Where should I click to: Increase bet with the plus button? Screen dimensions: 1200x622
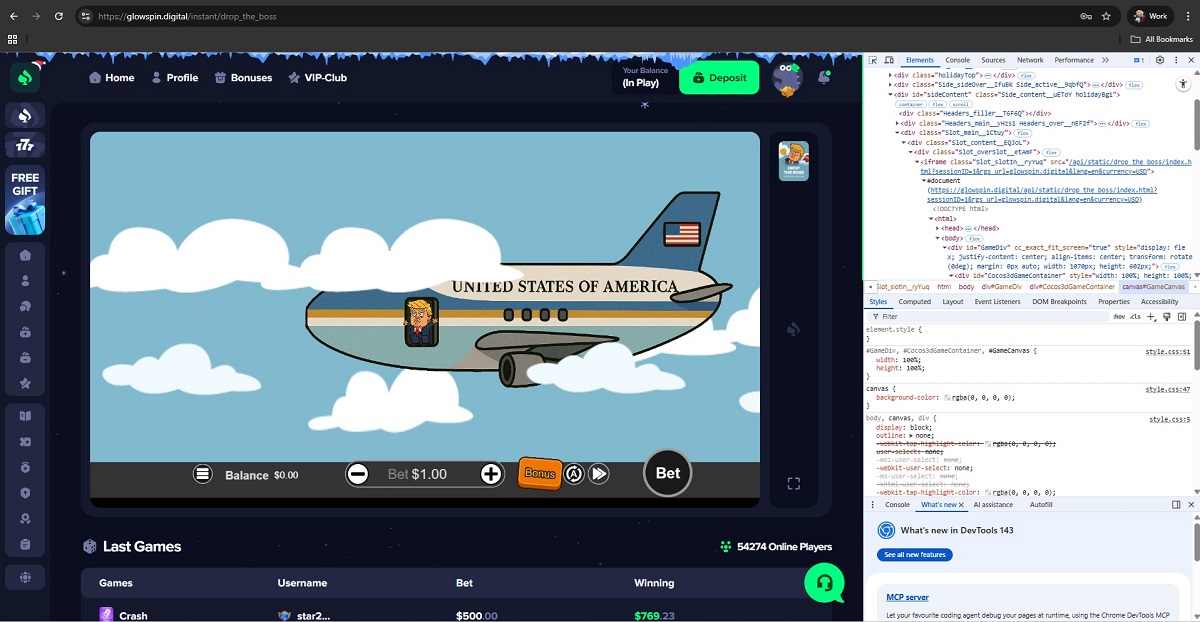click(491, 474)
